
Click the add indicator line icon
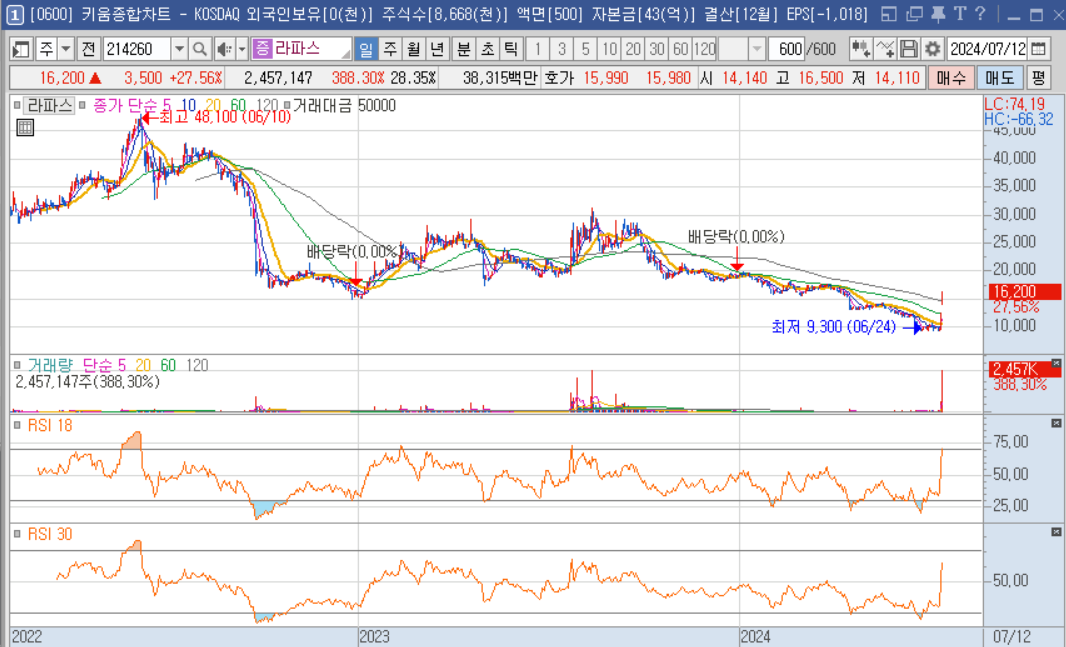tap(885, 49)
